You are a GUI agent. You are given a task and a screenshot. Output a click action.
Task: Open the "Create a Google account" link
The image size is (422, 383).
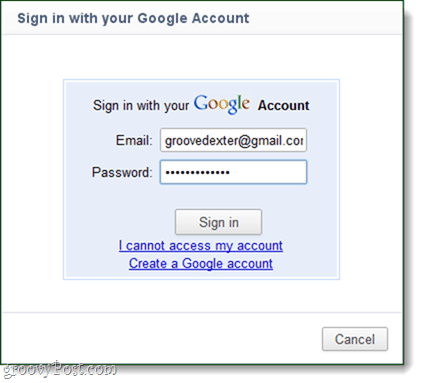[201, 263]
